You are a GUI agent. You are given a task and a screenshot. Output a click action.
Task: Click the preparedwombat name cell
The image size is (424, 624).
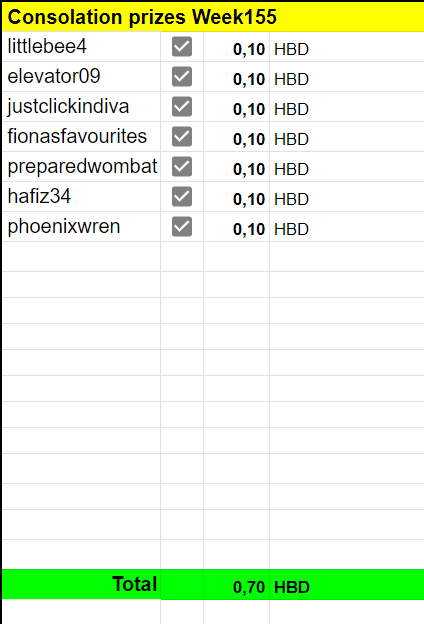[81, 166]
